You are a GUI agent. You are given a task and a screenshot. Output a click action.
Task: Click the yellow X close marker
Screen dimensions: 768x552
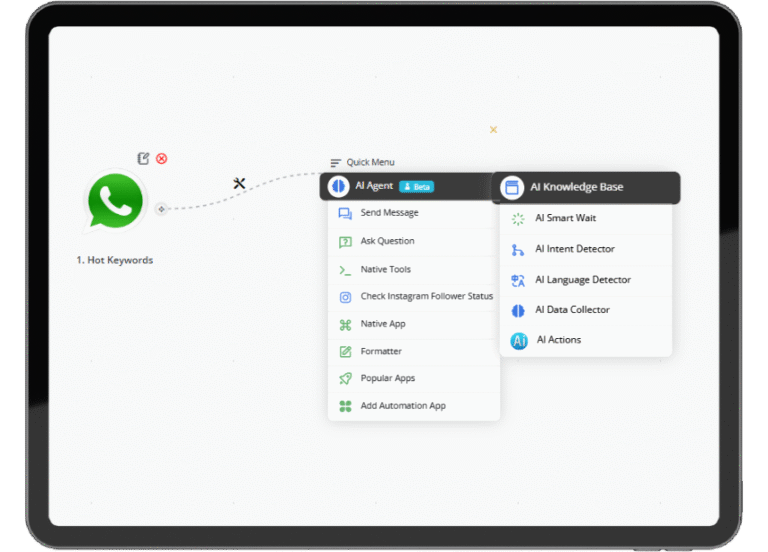(493, 129)
